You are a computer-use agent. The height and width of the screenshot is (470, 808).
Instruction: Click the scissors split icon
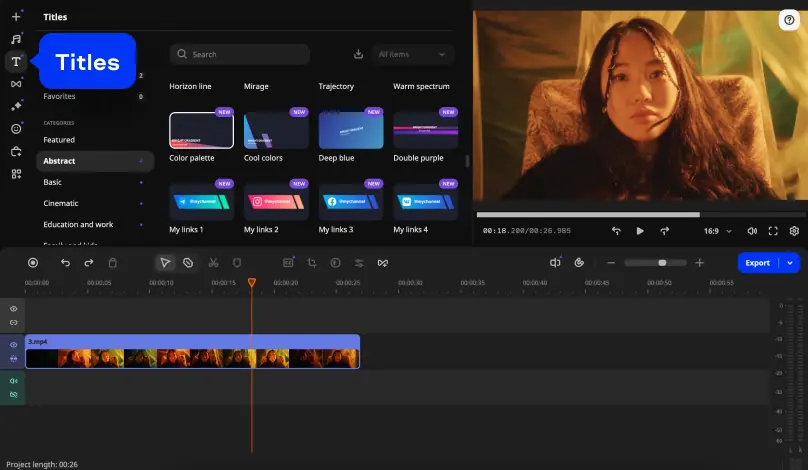point(213,263)
